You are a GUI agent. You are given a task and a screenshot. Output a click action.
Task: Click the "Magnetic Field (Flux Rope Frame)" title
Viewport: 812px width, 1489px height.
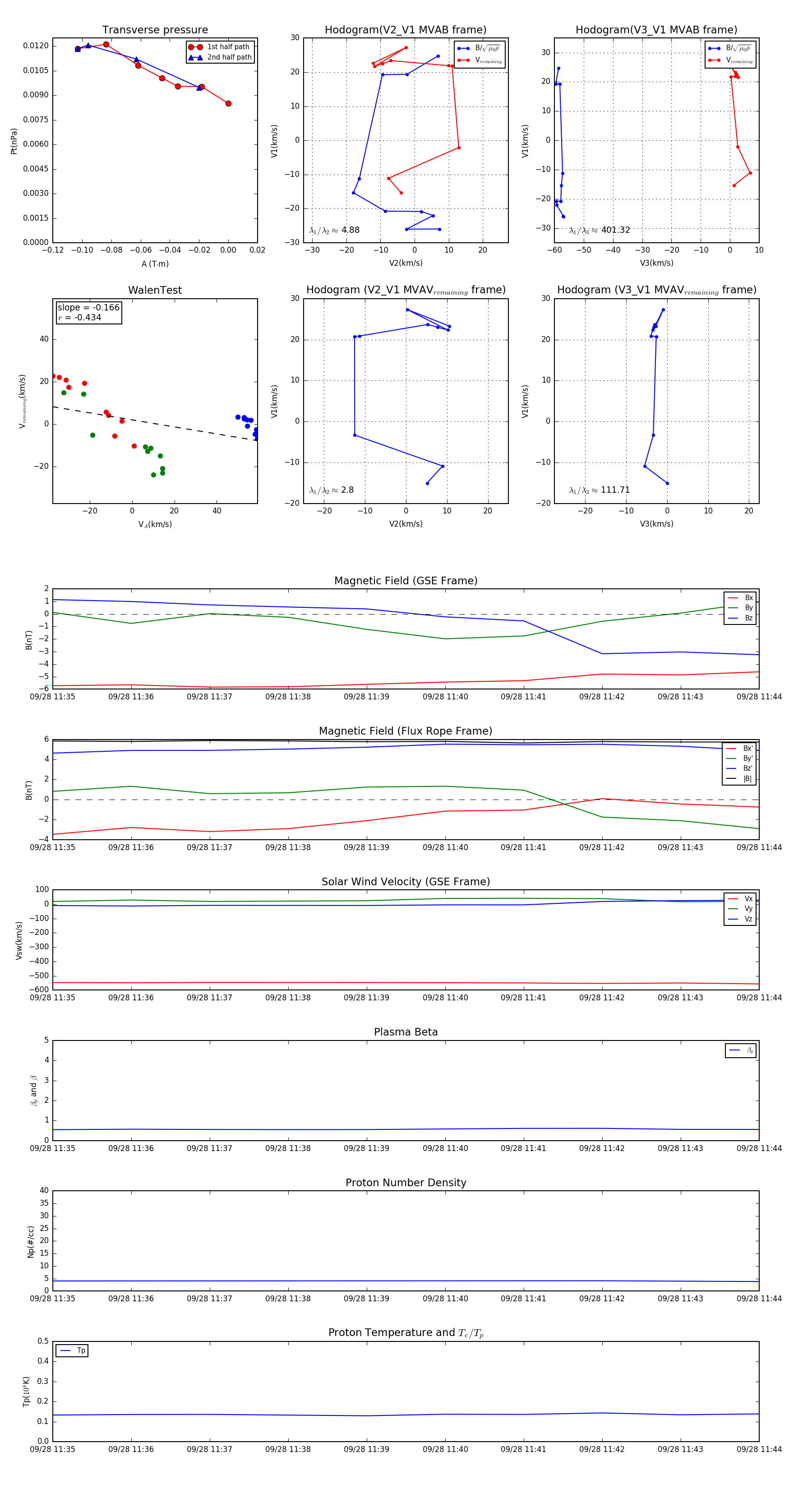point(406,731)
